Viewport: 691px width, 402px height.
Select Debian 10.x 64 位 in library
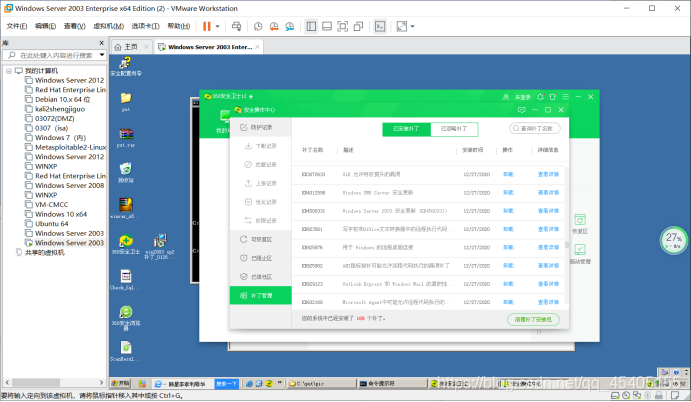click(63, 99)
